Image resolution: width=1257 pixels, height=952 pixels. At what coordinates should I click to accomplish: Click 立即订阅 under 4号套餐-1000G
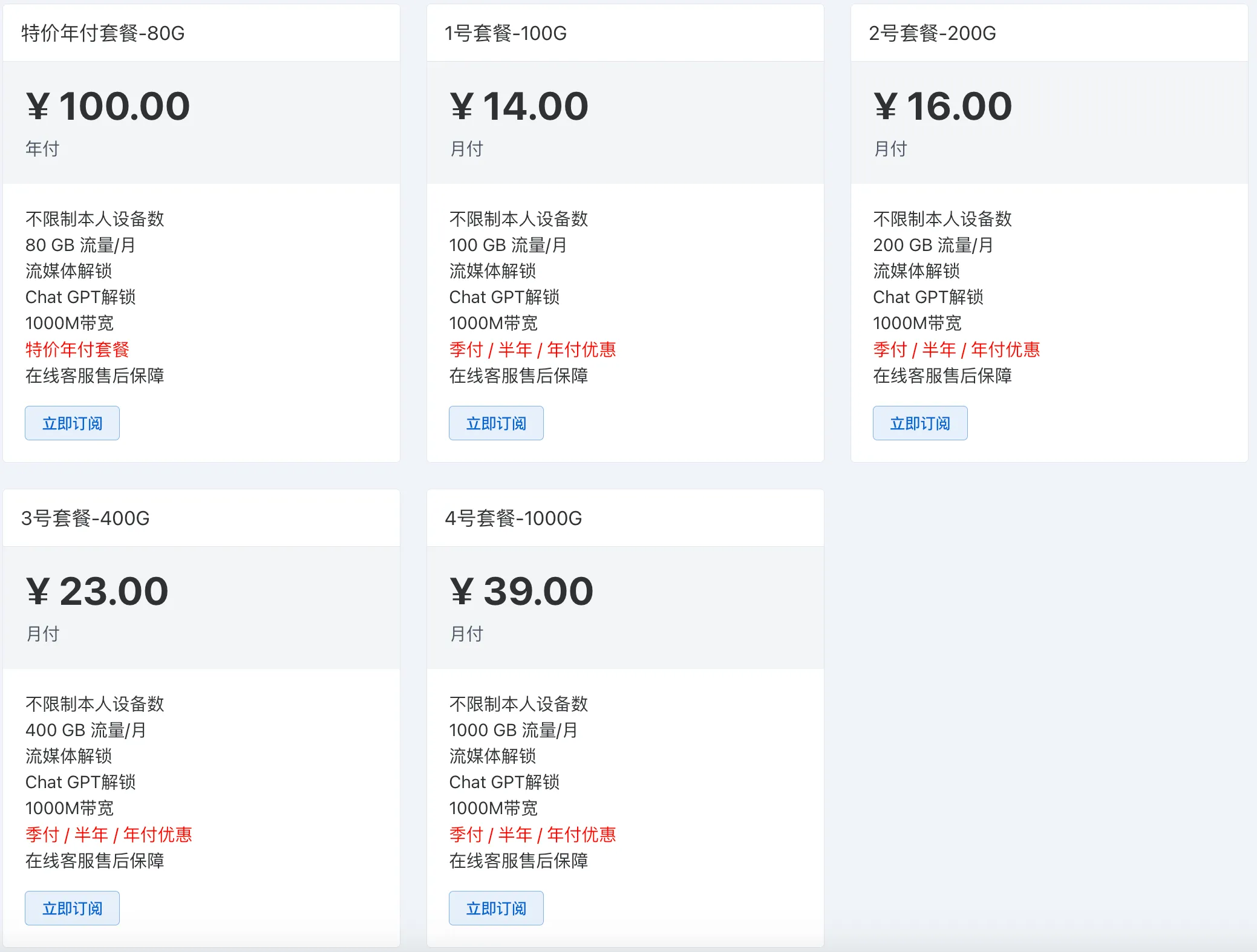[496, 908]
